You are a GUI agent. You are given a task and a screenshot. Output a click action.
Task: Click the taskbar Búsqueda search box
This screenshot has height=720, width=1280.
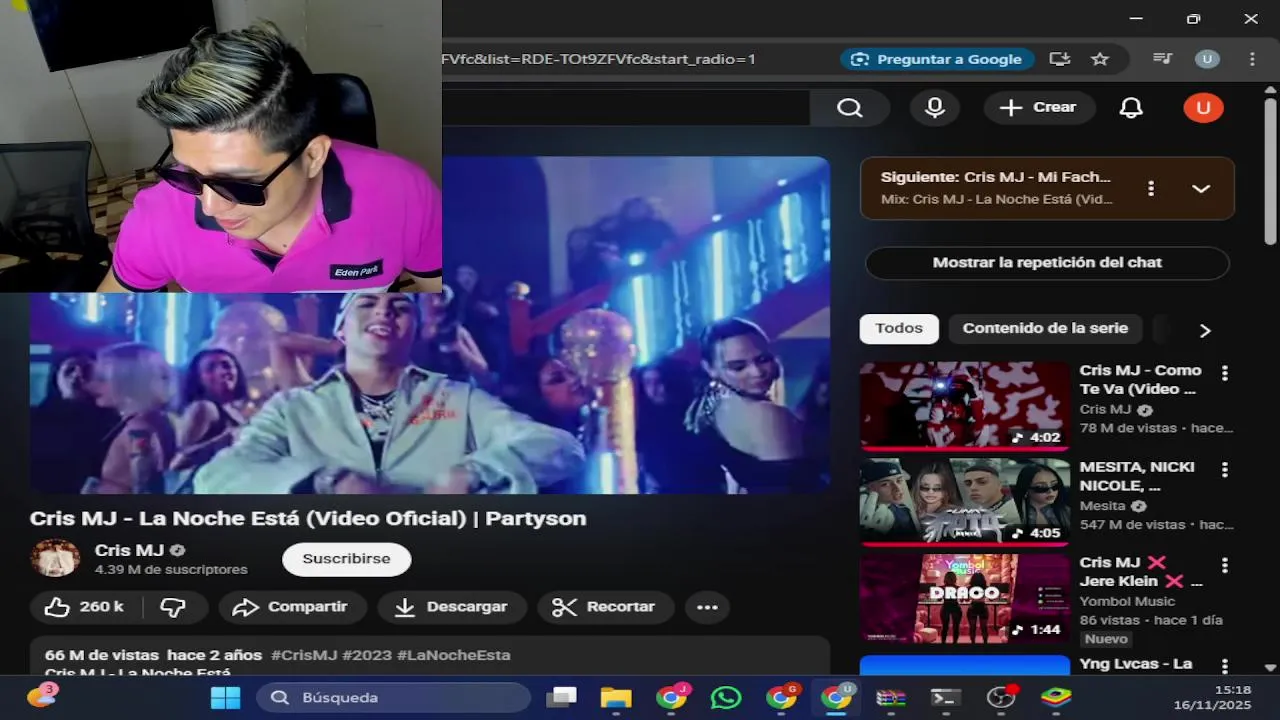[x=394, y=697]
